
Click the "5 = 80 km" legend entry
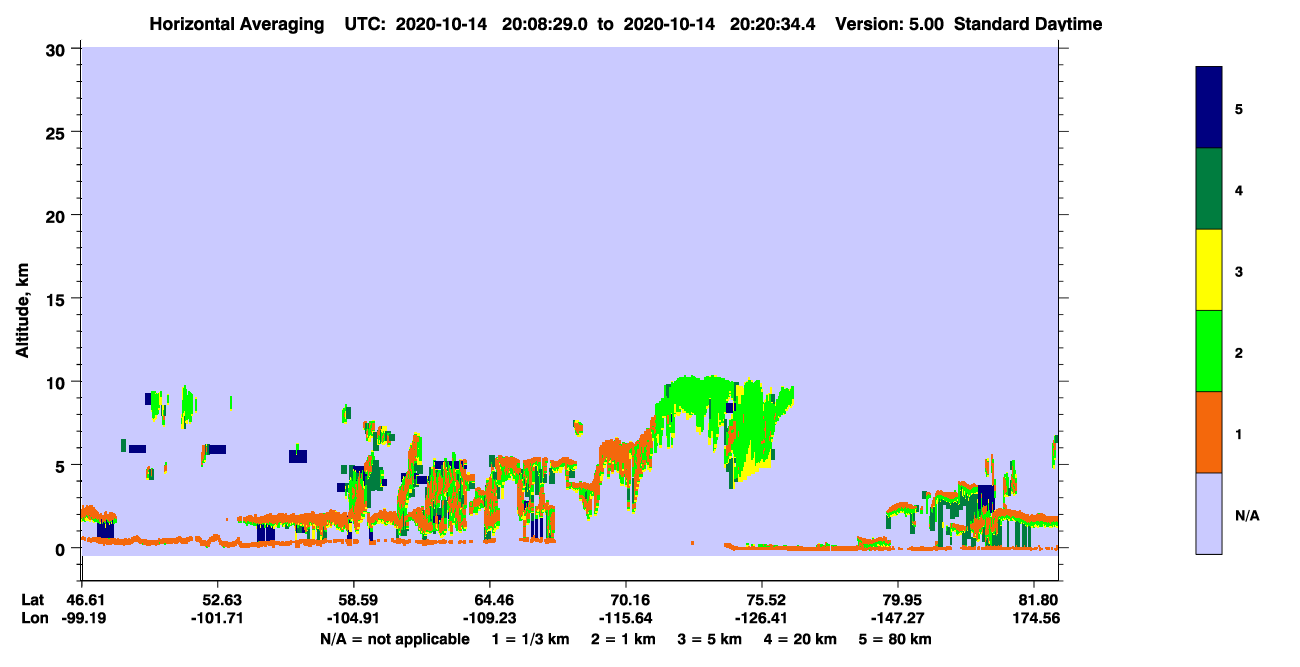click(x=893, y=639)
